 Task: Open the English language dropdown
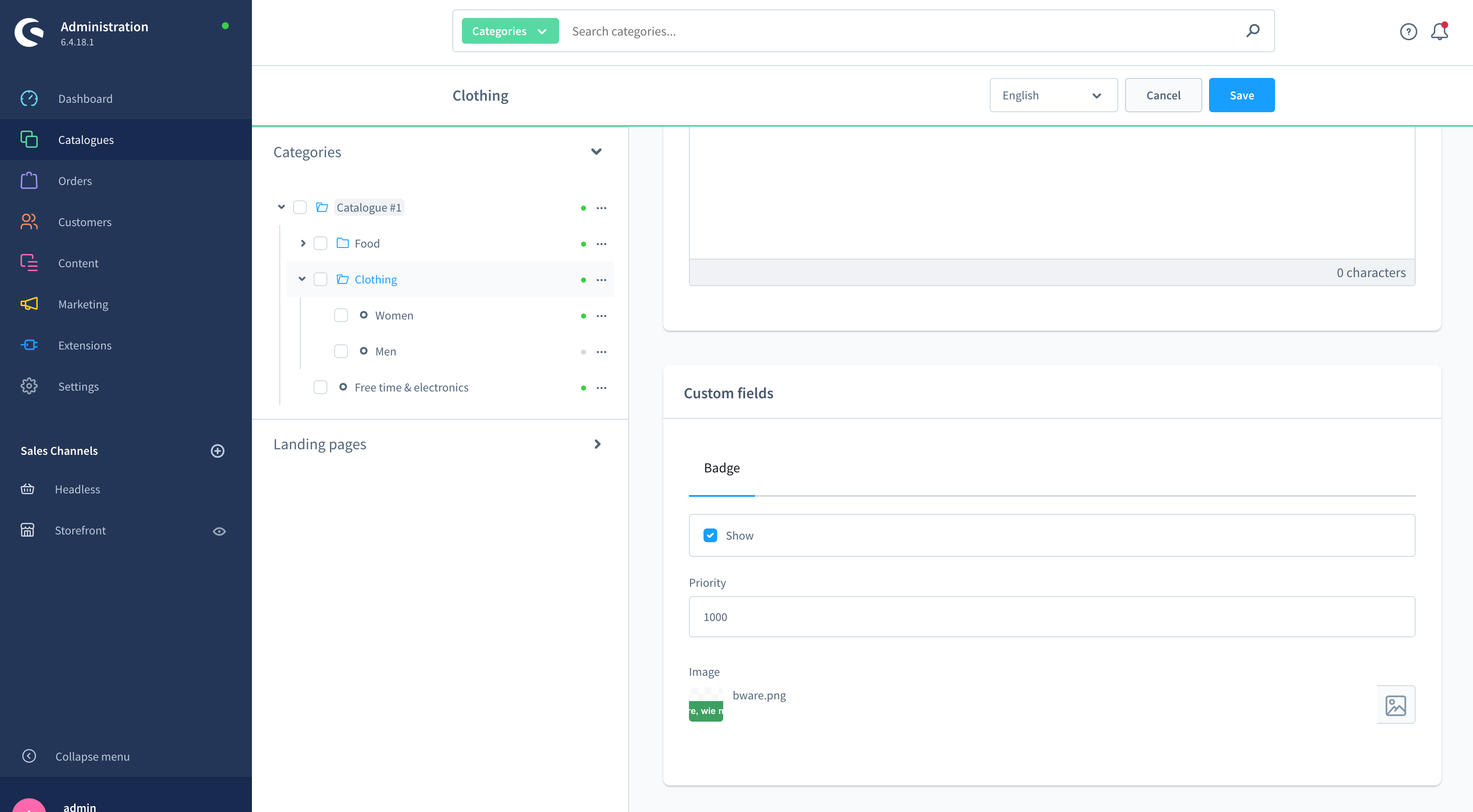click(x=1053, y=96)
